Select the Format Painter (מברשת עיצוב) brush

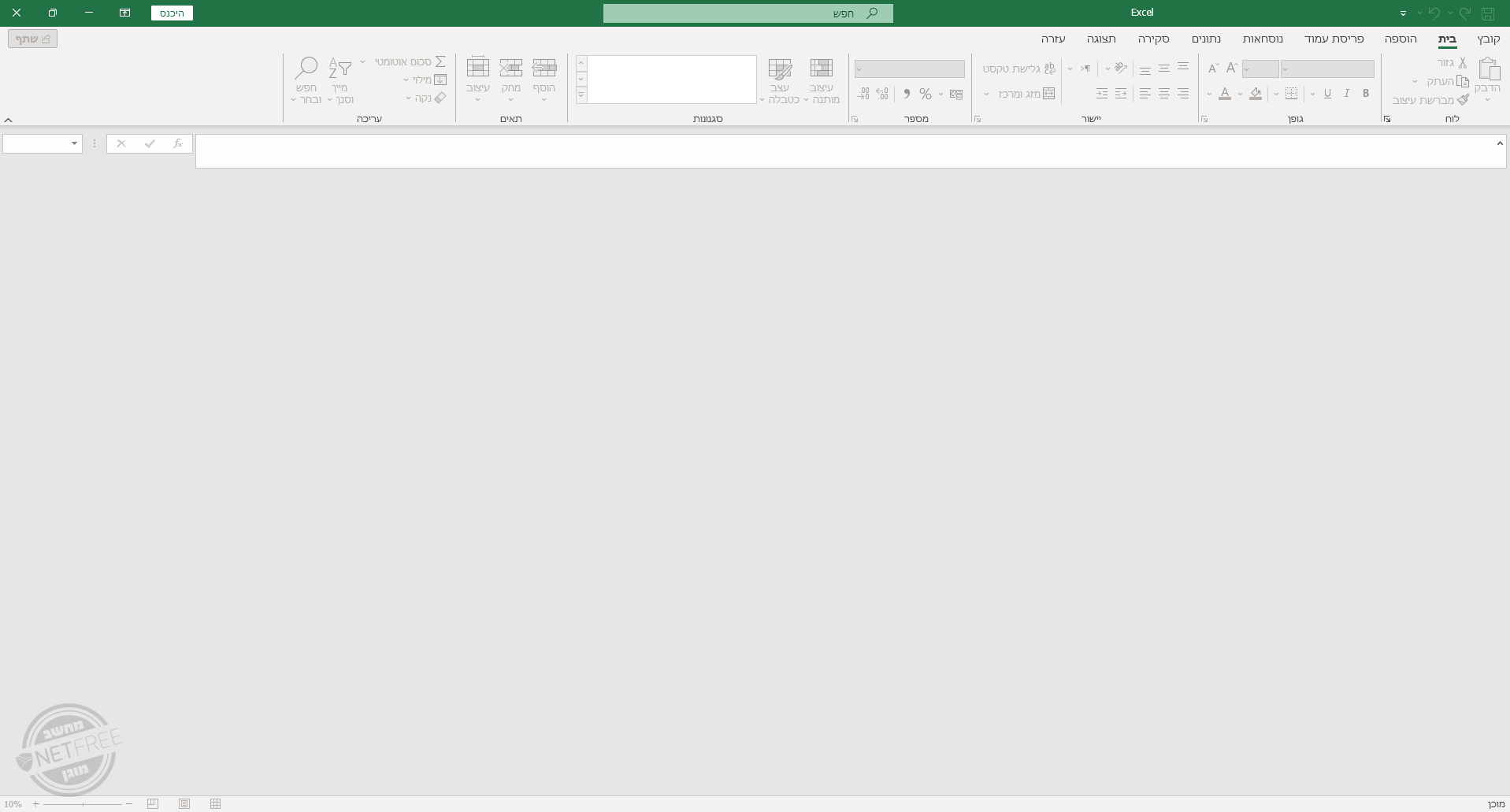[1463, 100]
